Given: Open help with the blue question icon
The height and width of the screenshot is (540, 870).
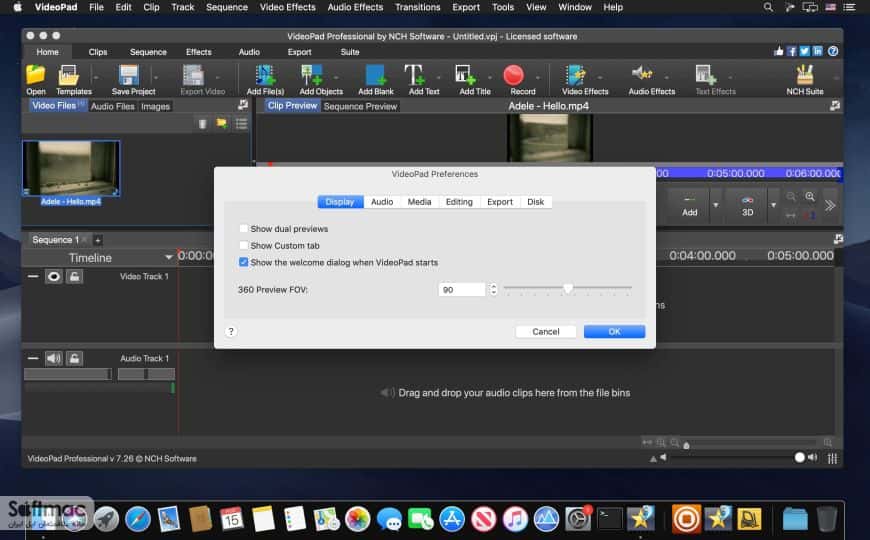Looking at the screenshot, I should [x=833, y=51].
